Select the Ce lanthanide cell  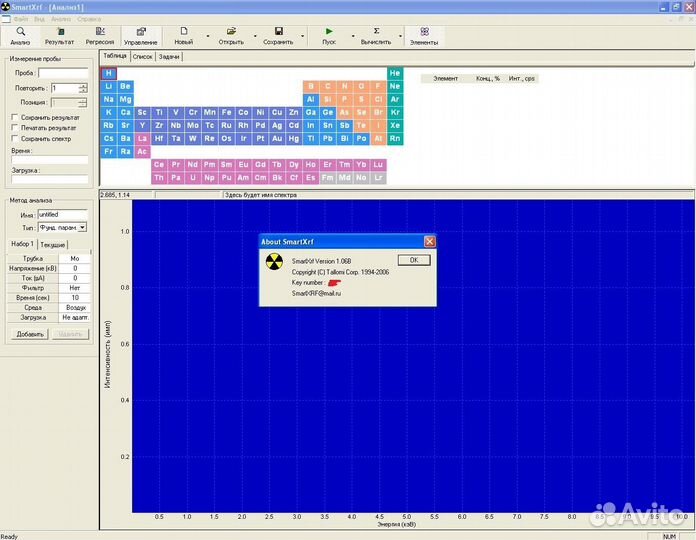click(159, 165)
